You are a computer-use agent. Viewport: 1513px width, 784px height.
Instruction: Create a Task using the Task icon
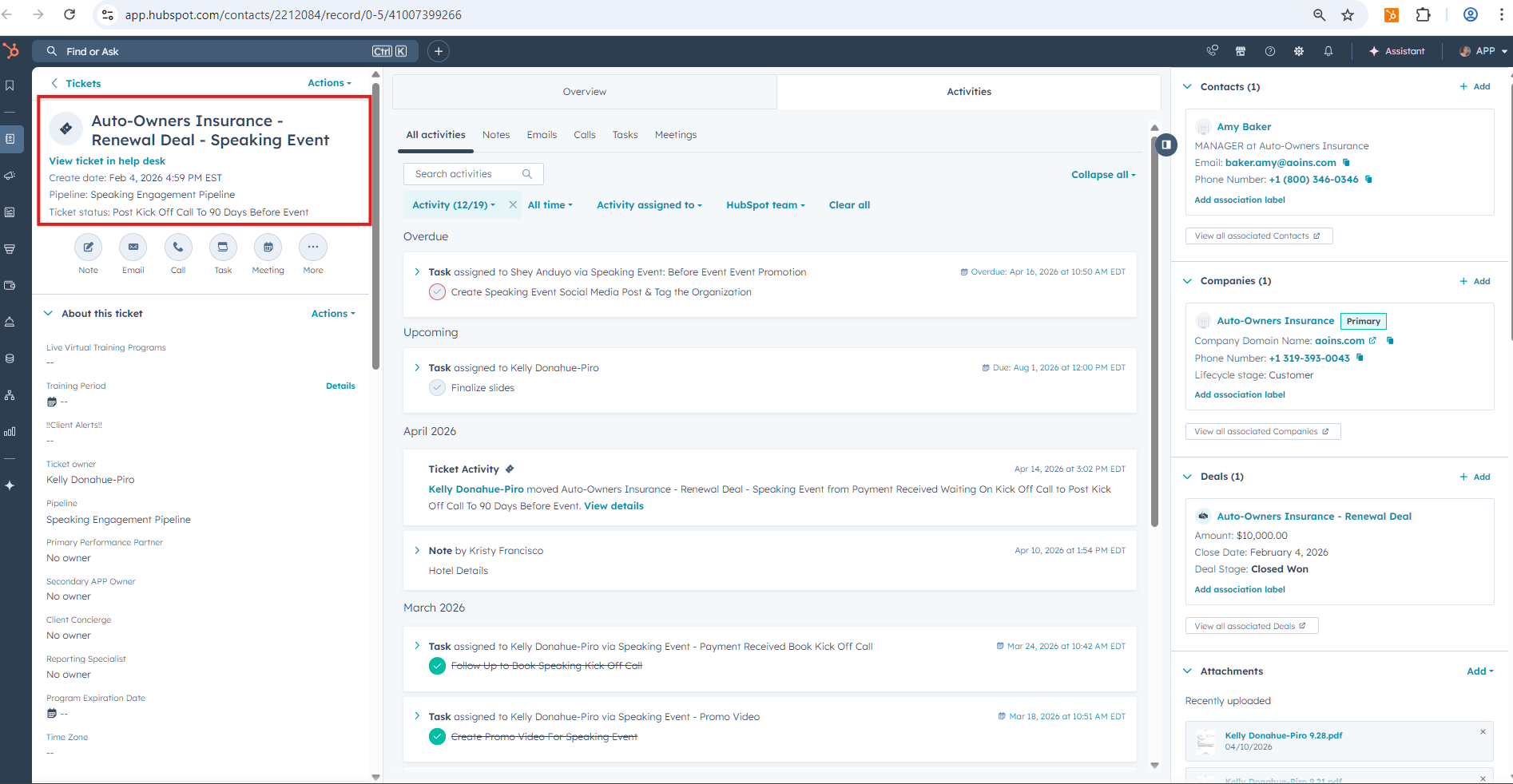(x=223, y=247)
